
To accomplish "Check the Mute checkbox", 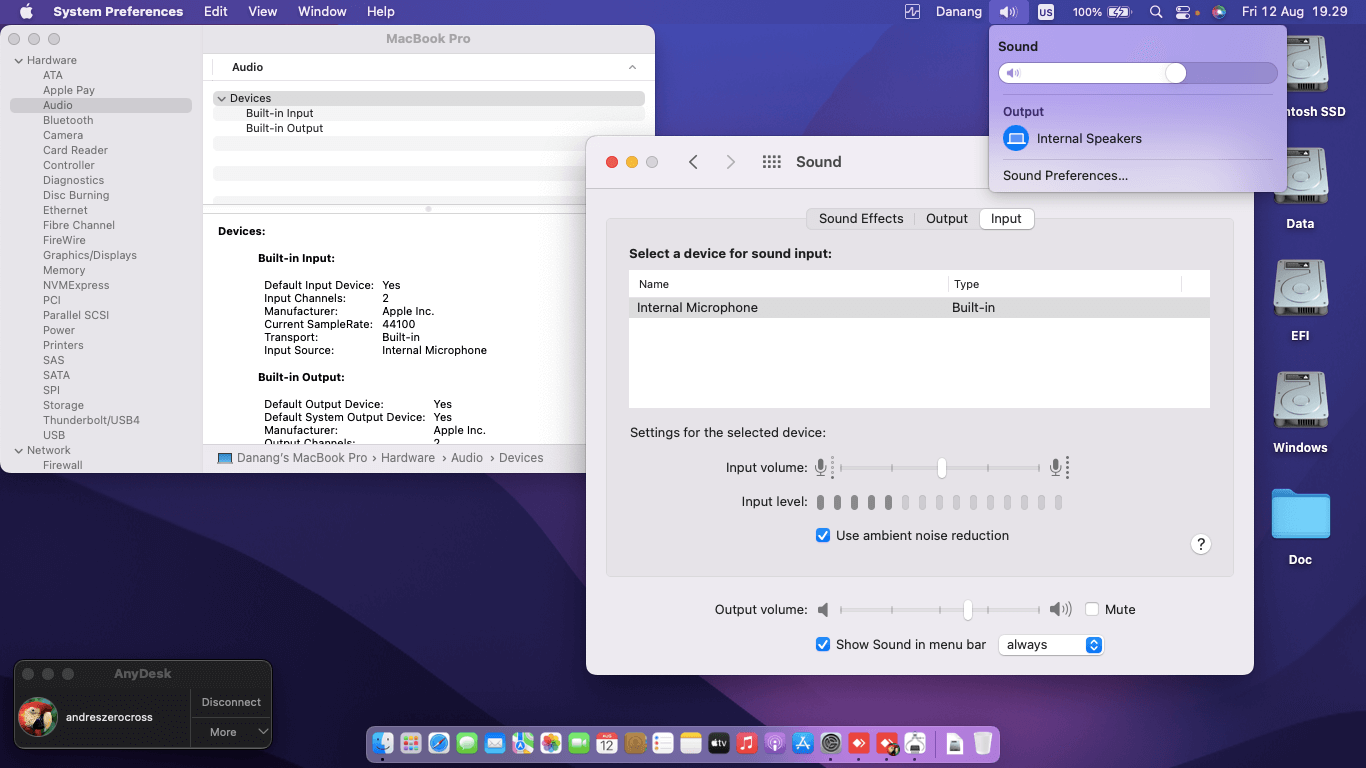I will coord(1092,610).
